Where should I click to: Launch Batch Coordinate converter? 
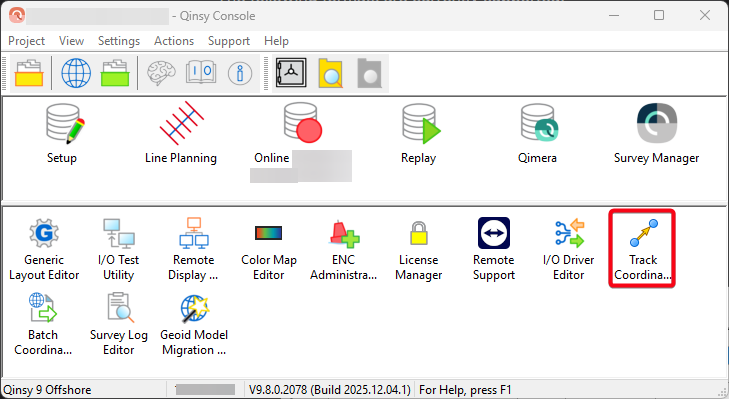(43, 325)
